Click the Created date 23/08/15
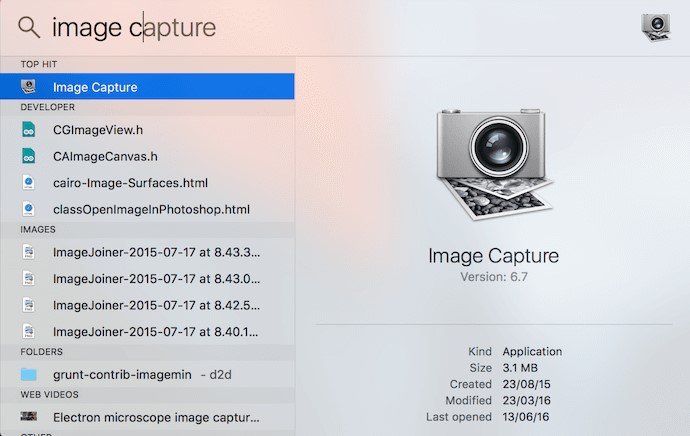The image size is (690, 436). 526,384
